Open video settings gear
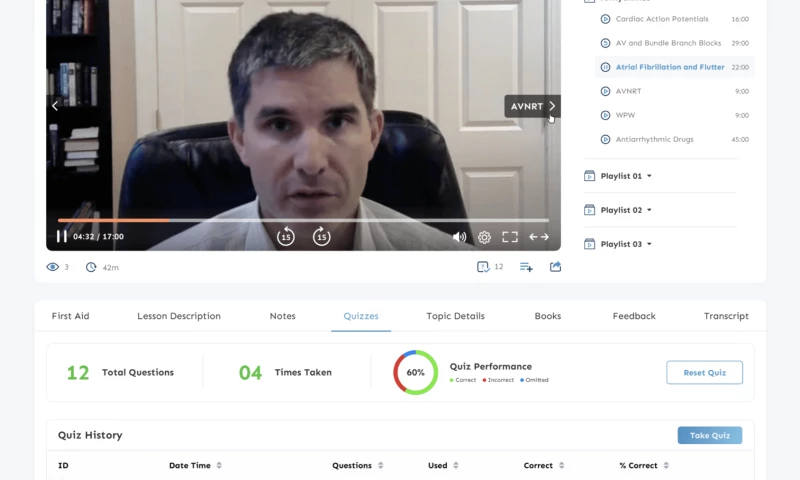 (484, 237)
